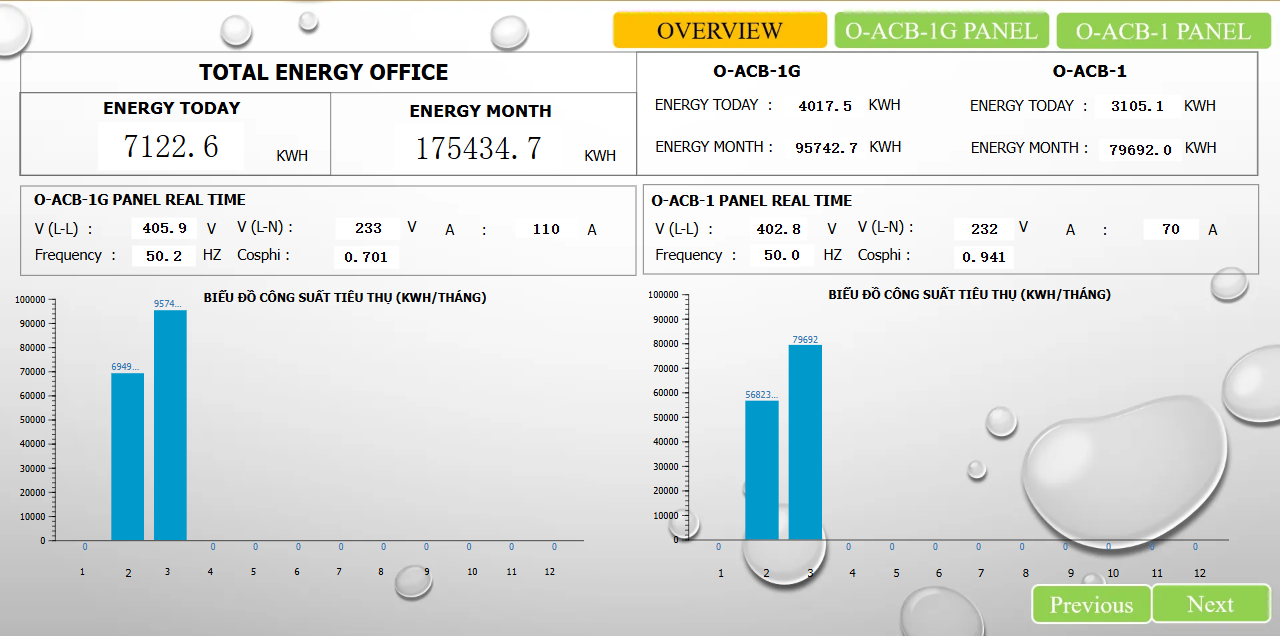
Task: Click O-ACB-1 Energy Today value 3105.1
Action: point(1137,107)
